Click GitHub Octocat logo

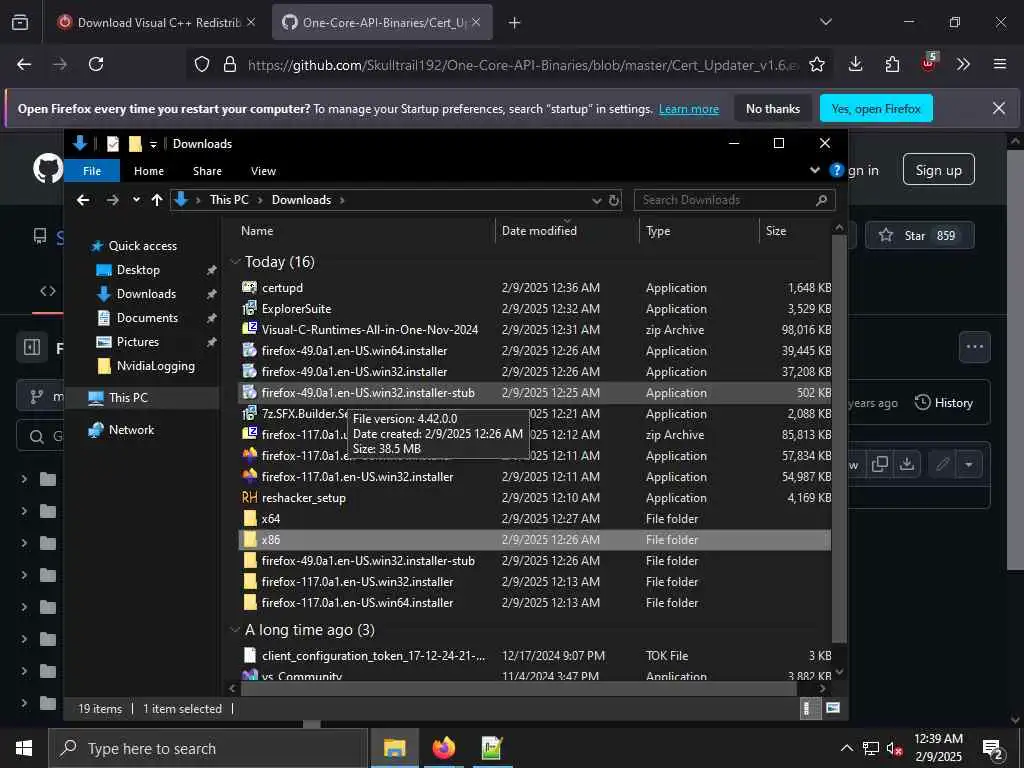[x=48, y=168]
